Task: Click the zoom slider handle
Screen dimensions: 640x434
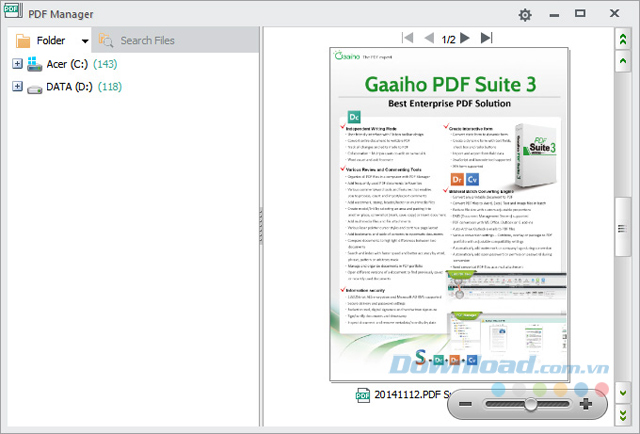Action: (531, 404)
